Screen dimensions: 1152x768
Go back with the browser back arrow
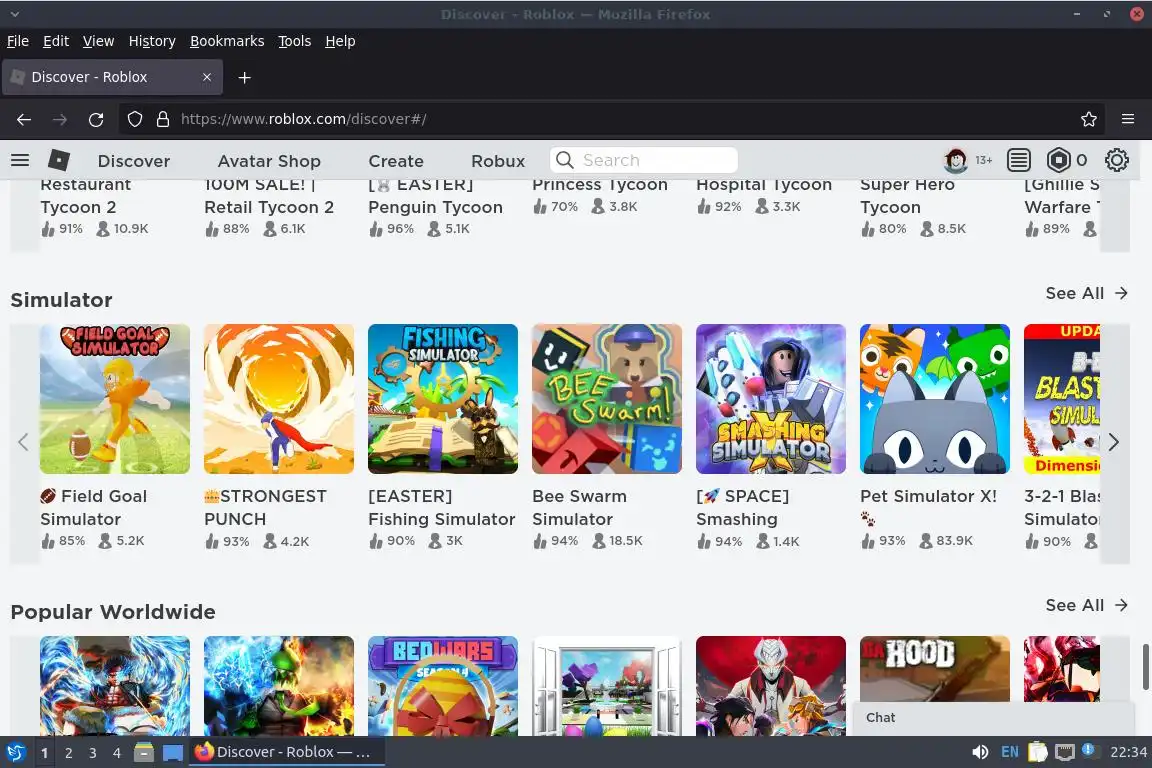[24, 119]
